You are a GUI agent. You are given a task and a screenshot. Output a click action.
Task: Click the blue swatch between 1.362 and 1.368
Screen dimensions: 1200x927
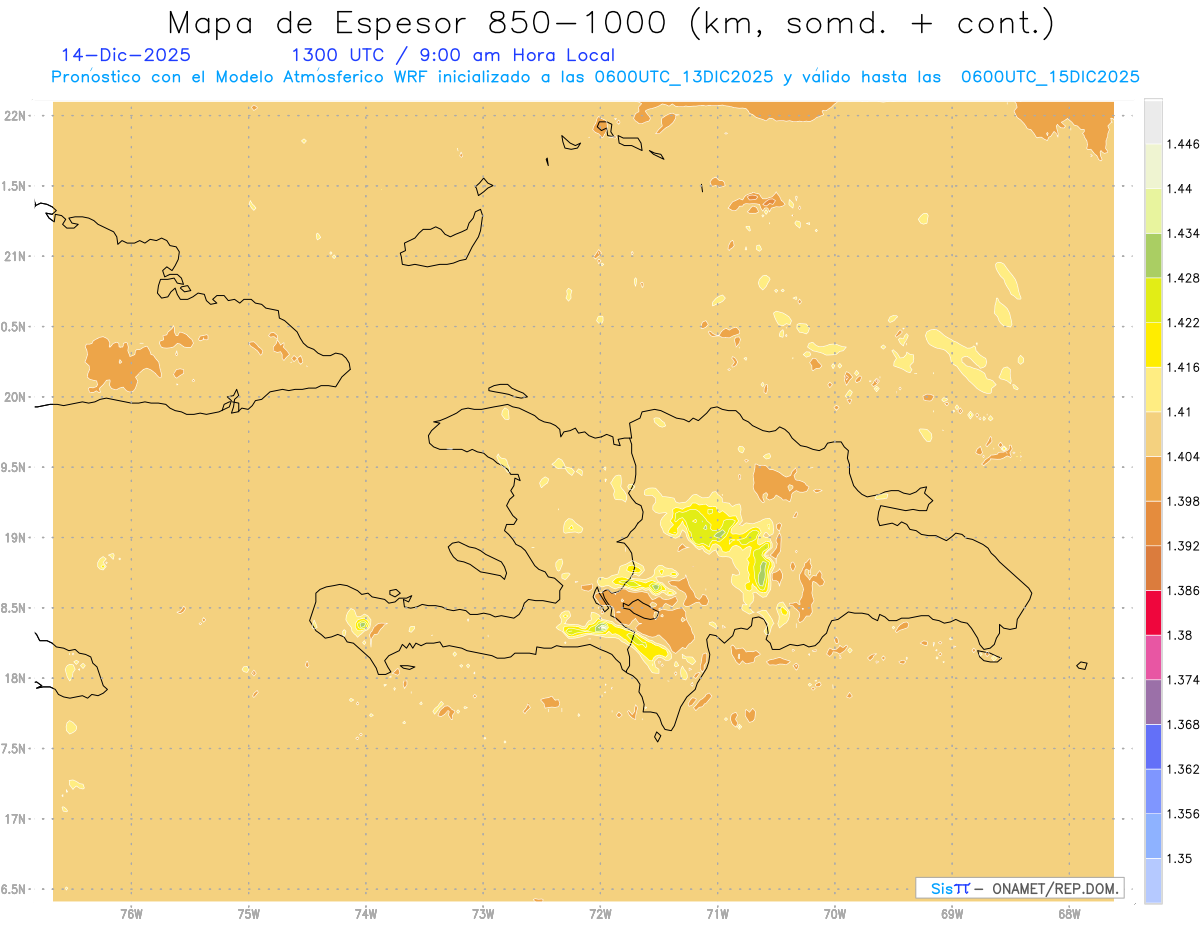click(x=1153, y=747)
